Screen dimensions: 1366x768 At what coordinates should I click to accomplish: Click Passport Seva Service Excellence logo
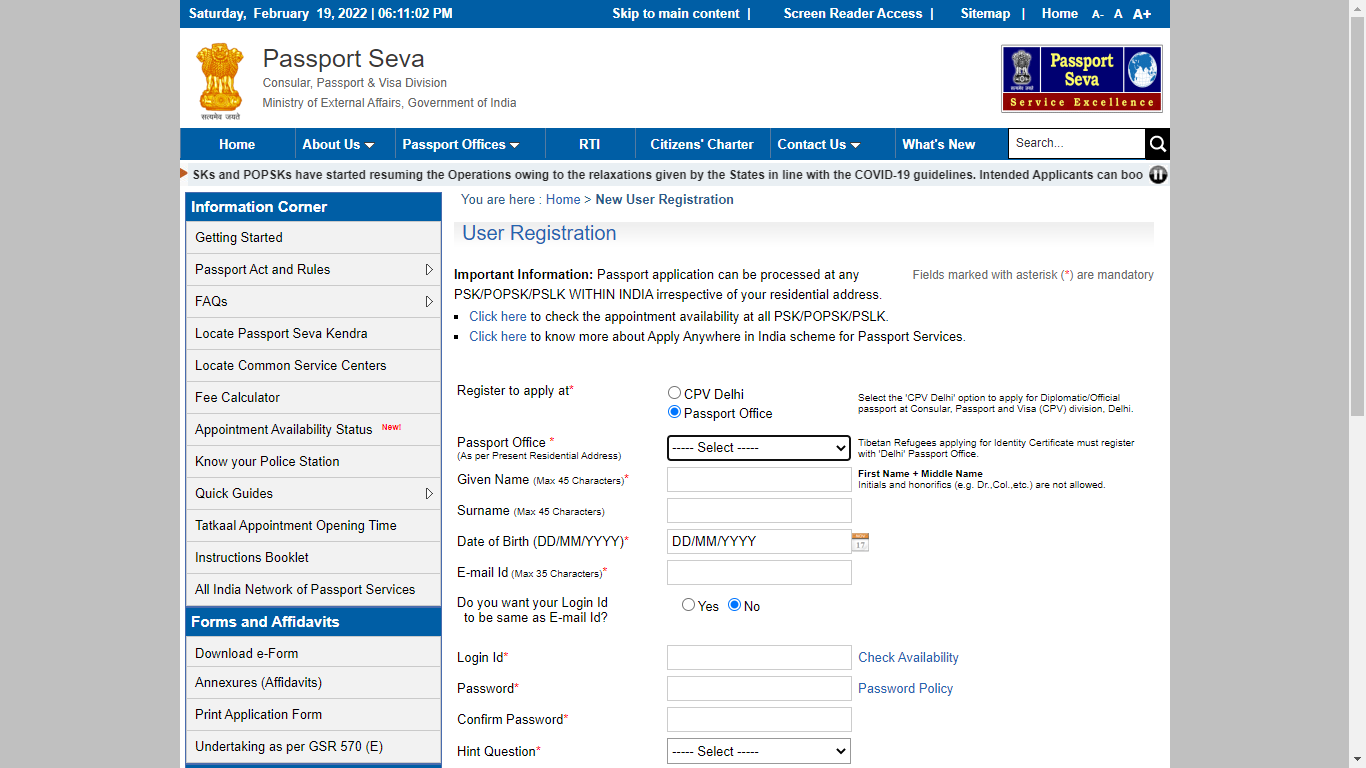(x=1082, y=78)
